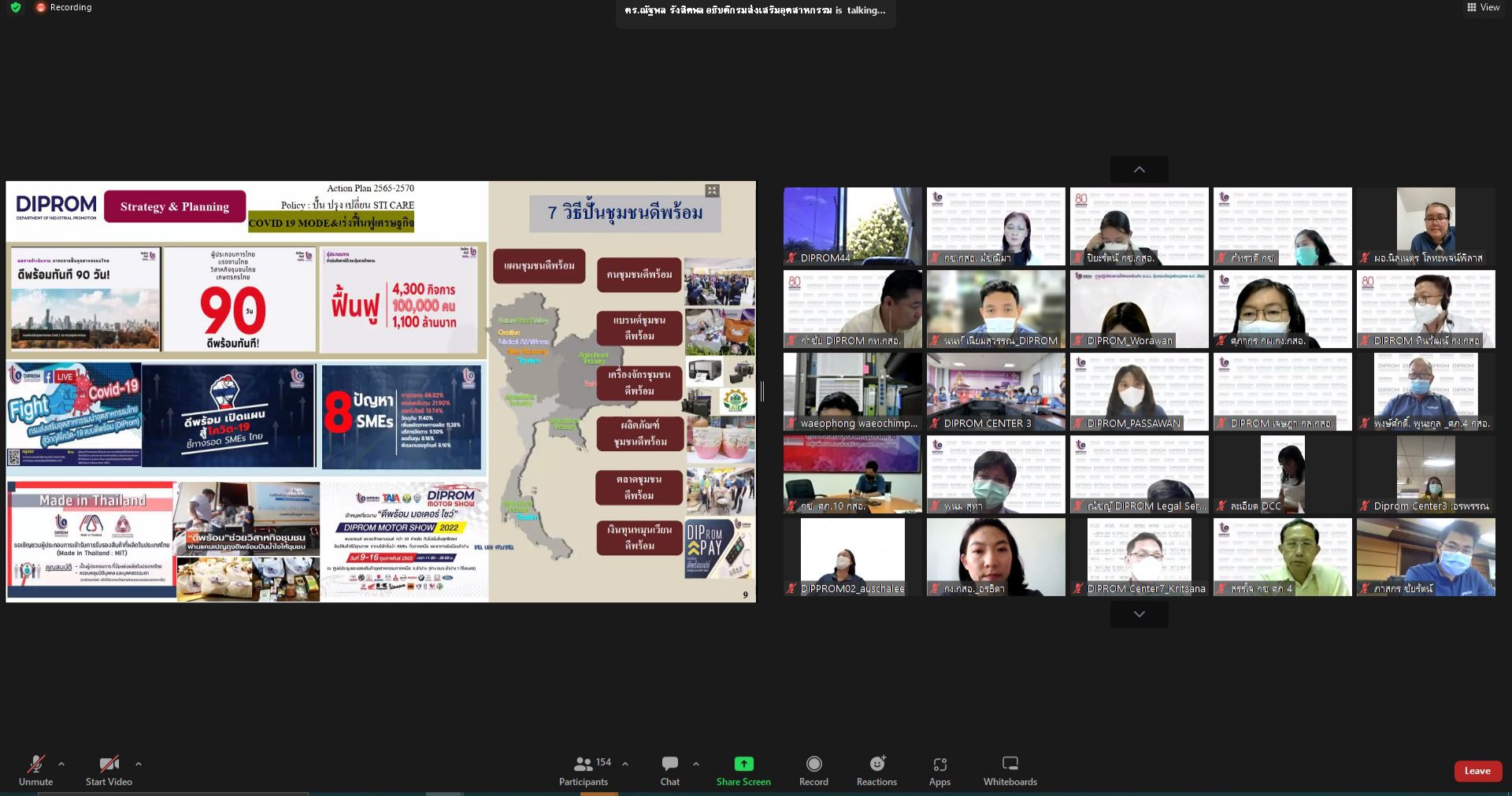This screenshot has height=796, width=1512.
Task: Click muted mic icon on DCC tile
Action: click(x=1221, y=505)
